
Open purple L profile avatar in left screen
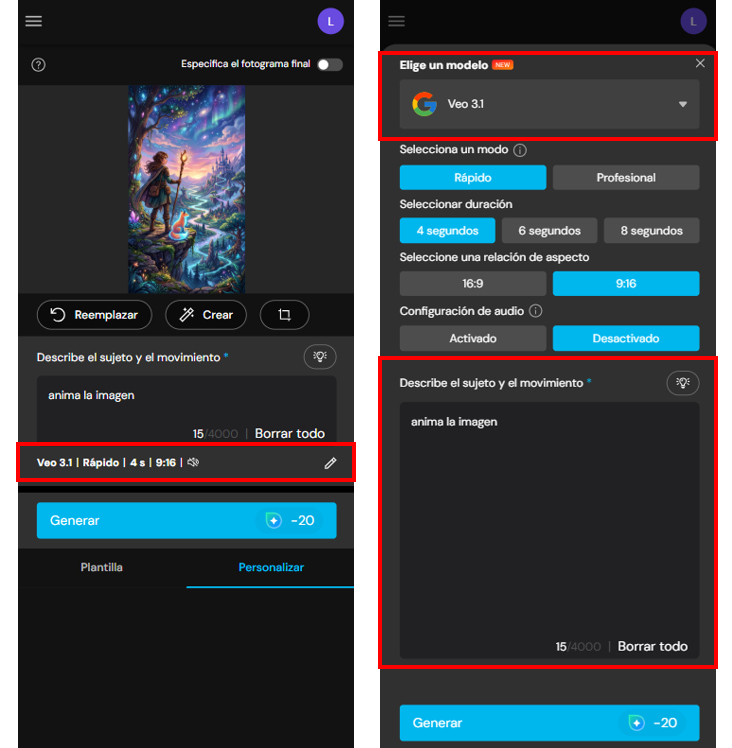coord(330,21)
